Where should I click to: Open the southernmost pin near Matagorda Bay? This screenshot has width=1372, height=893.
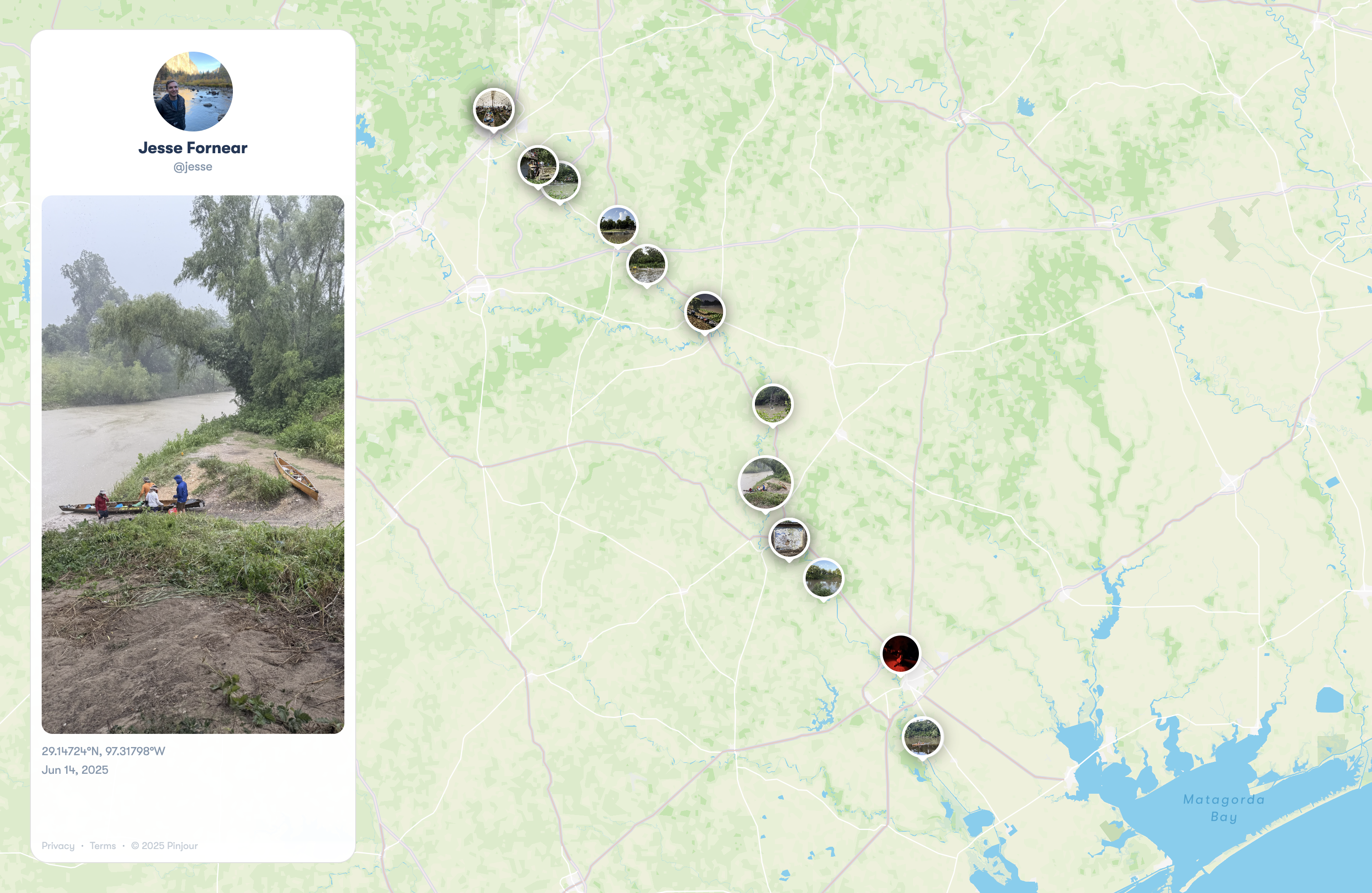(x=923, y=737)
